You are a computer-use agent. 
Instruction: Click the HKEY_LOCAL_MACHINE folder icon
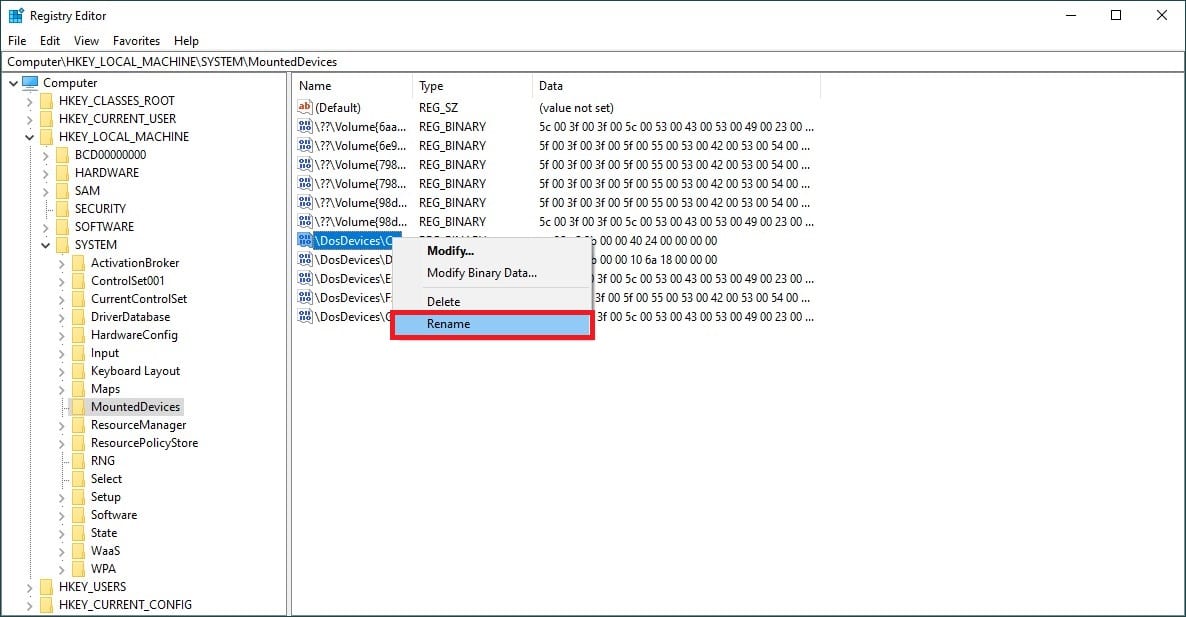(46, 137)
